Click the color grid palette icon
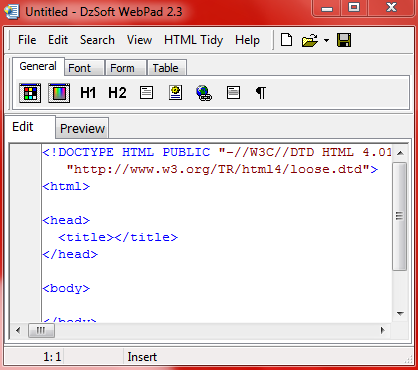This screenshot has width=418, height=370. pos(30,93)
